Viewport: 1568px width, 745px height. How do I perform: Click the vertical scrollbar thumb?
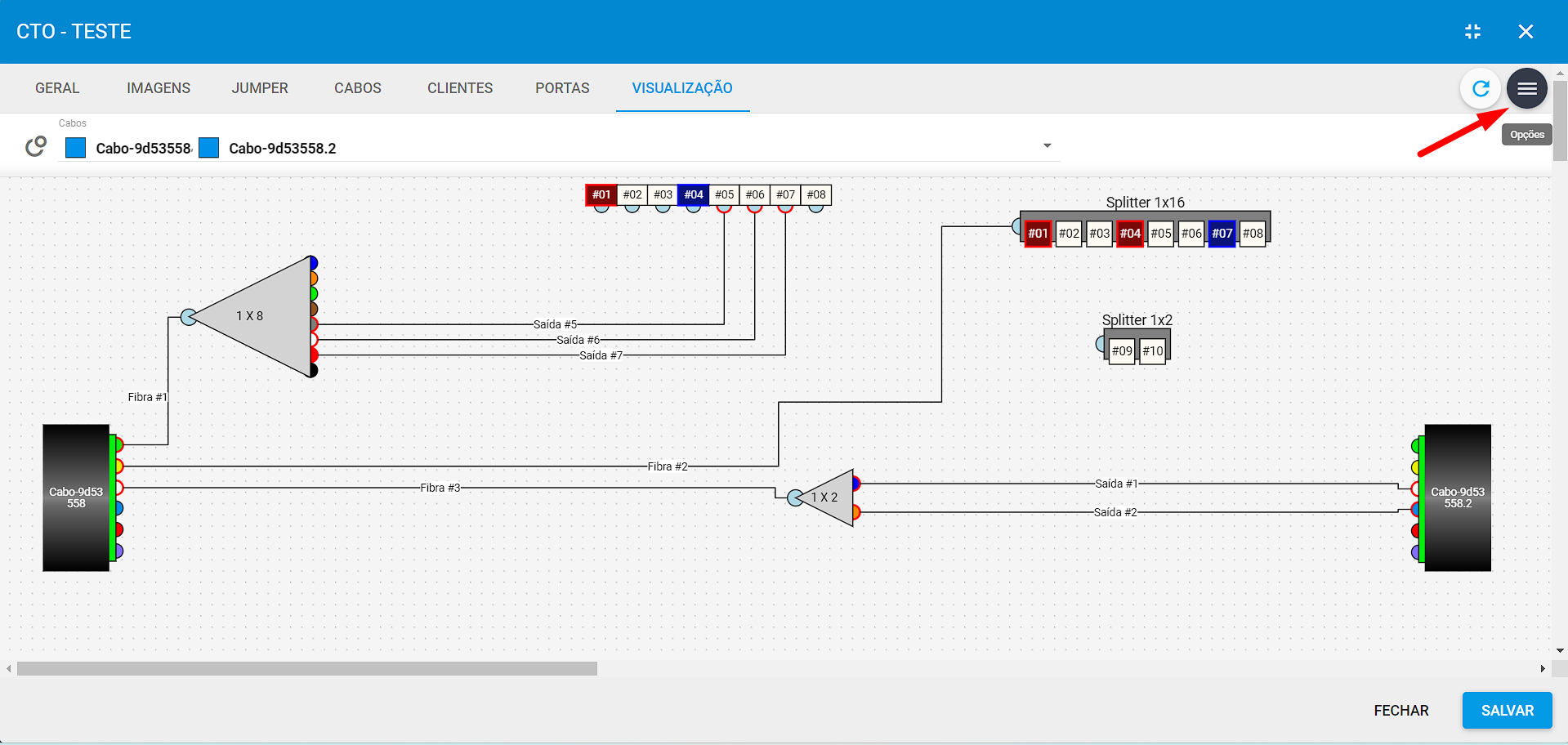tap(1560, 120)
